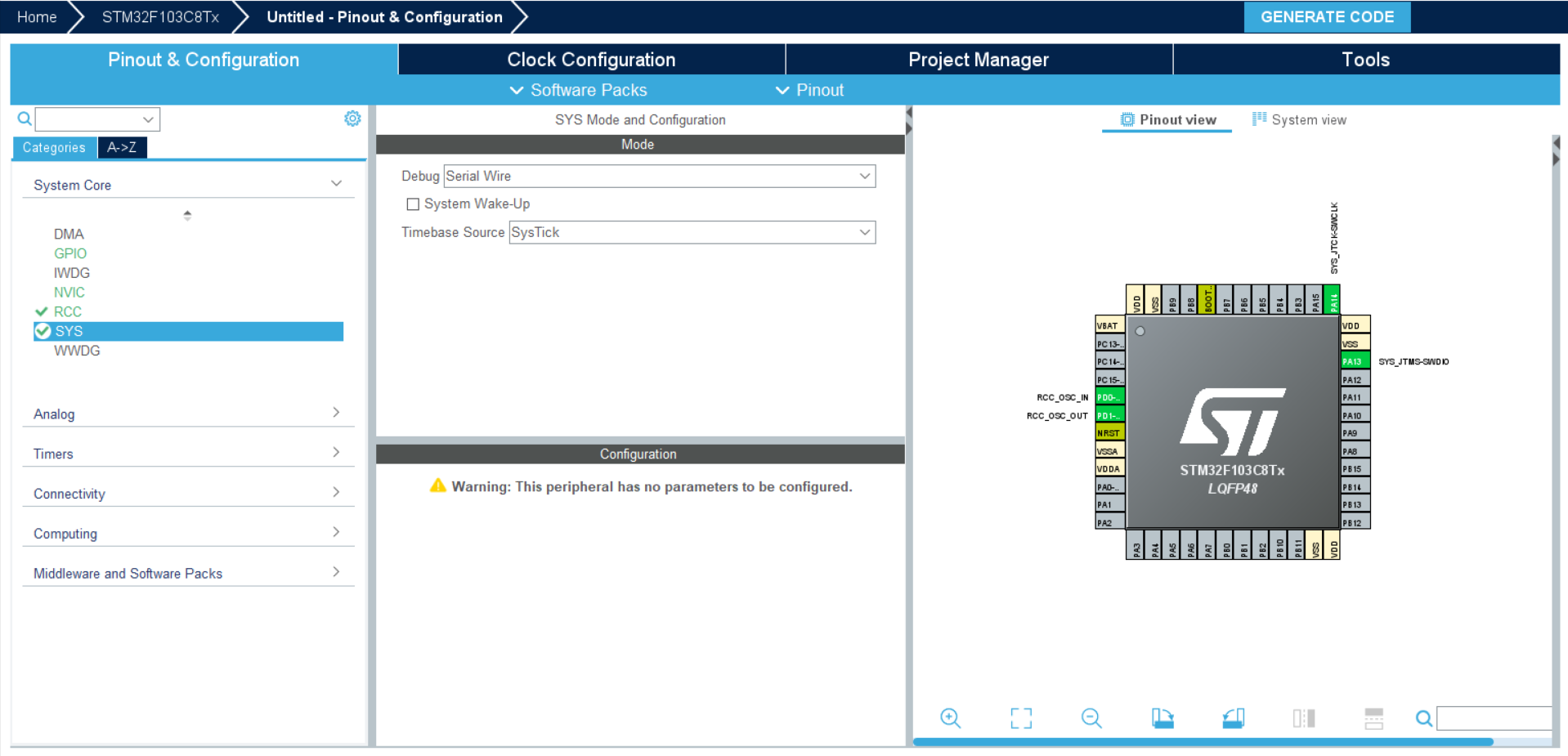Select Pinout & Configuration tab
Image resolution: width=1568 pixels, height=756 pixels.
click(x=204, y=60)
